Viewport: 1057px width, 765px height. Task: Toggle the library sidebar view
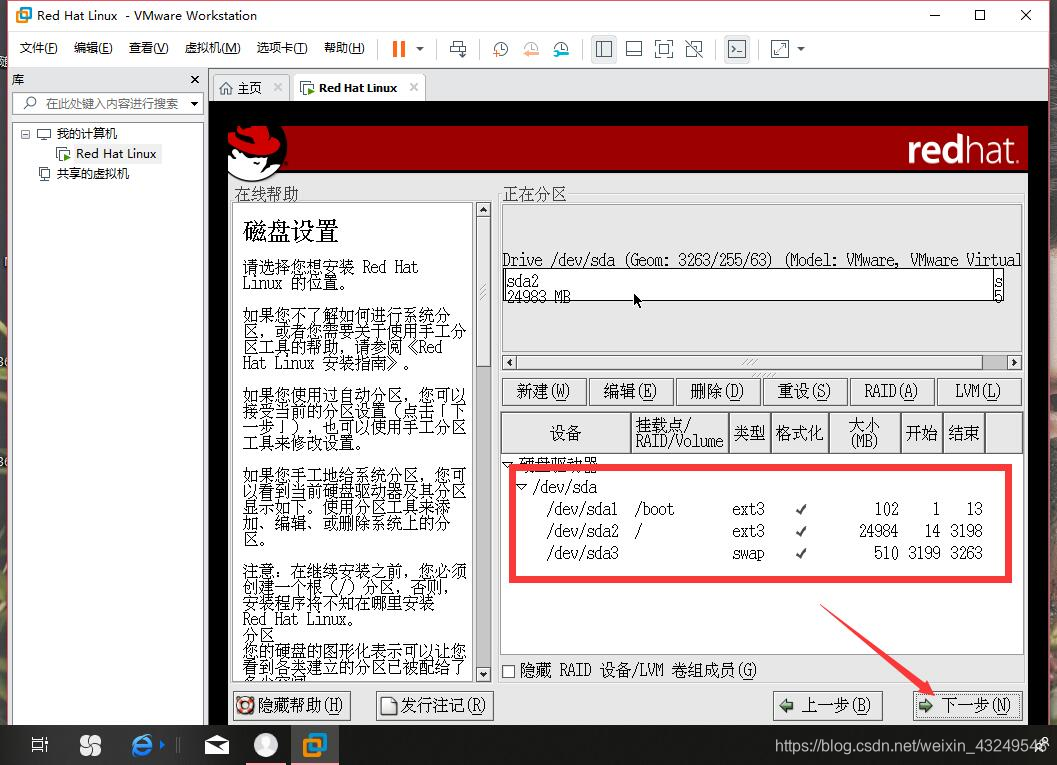point(604,49)
